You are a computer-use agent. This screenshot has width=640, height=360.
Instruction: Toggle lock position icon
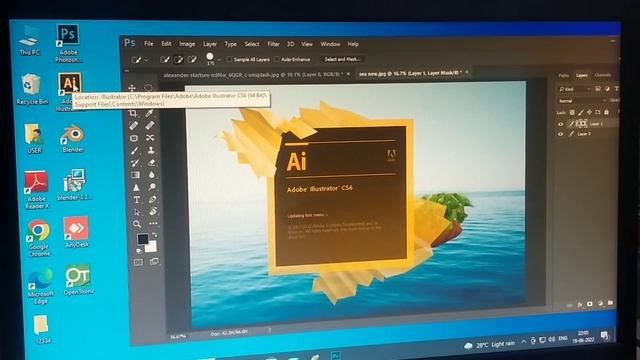tap(589, 112)
